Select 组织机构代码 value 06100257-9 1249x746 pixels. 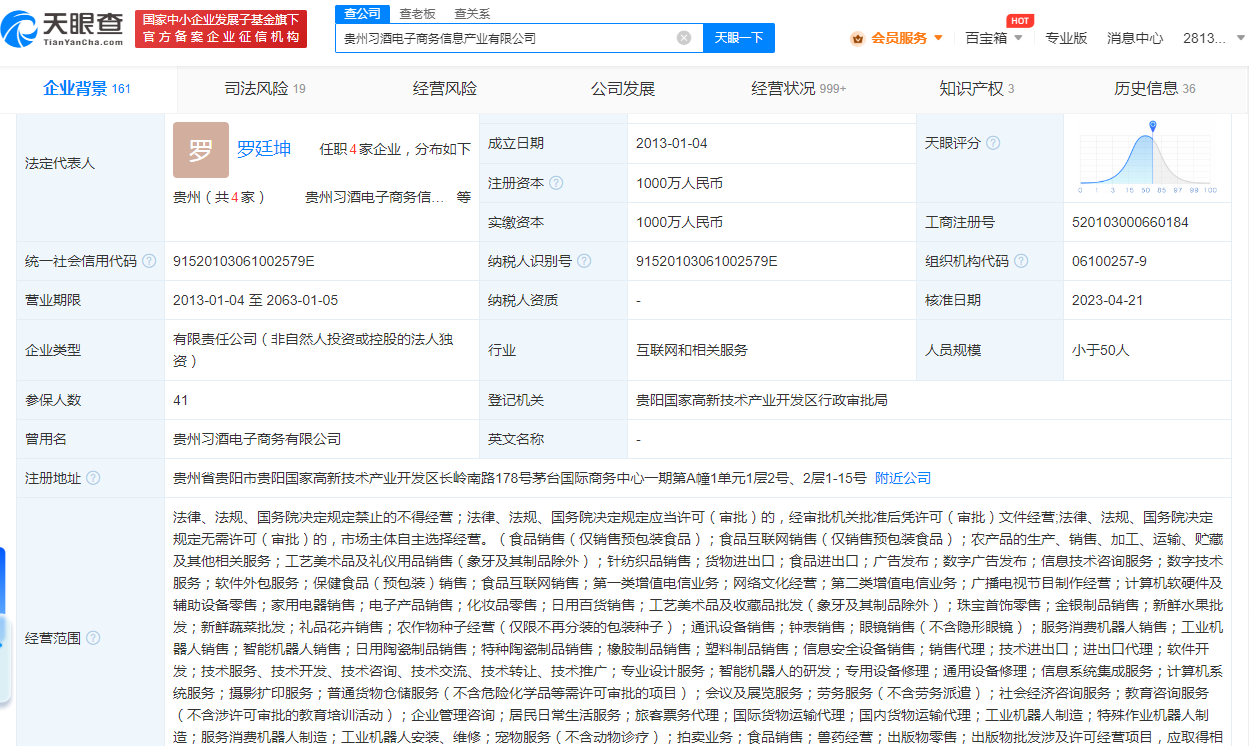pos(1109,261)
